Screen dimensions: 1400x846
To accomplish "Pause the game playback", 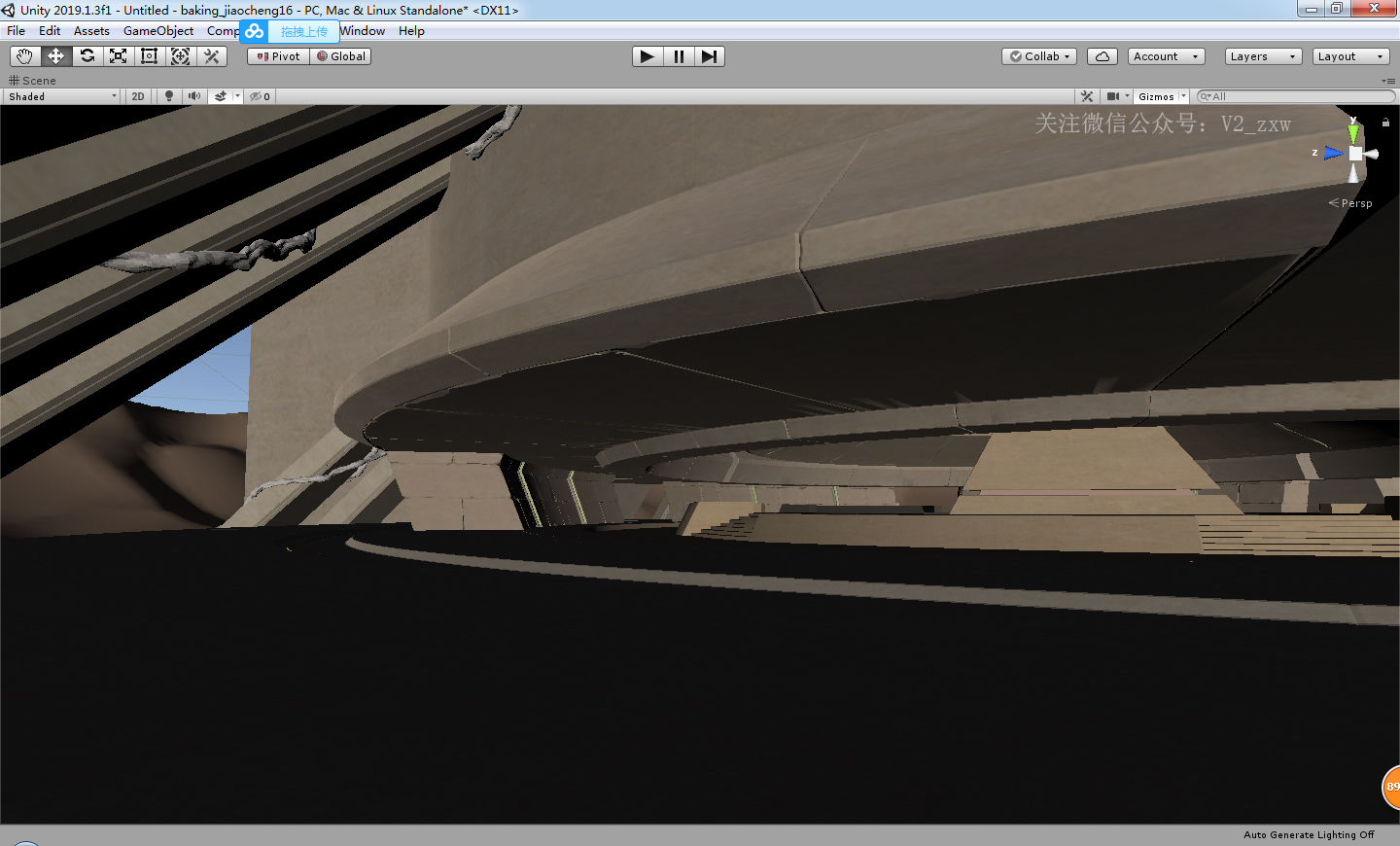I will pos(679,56).
